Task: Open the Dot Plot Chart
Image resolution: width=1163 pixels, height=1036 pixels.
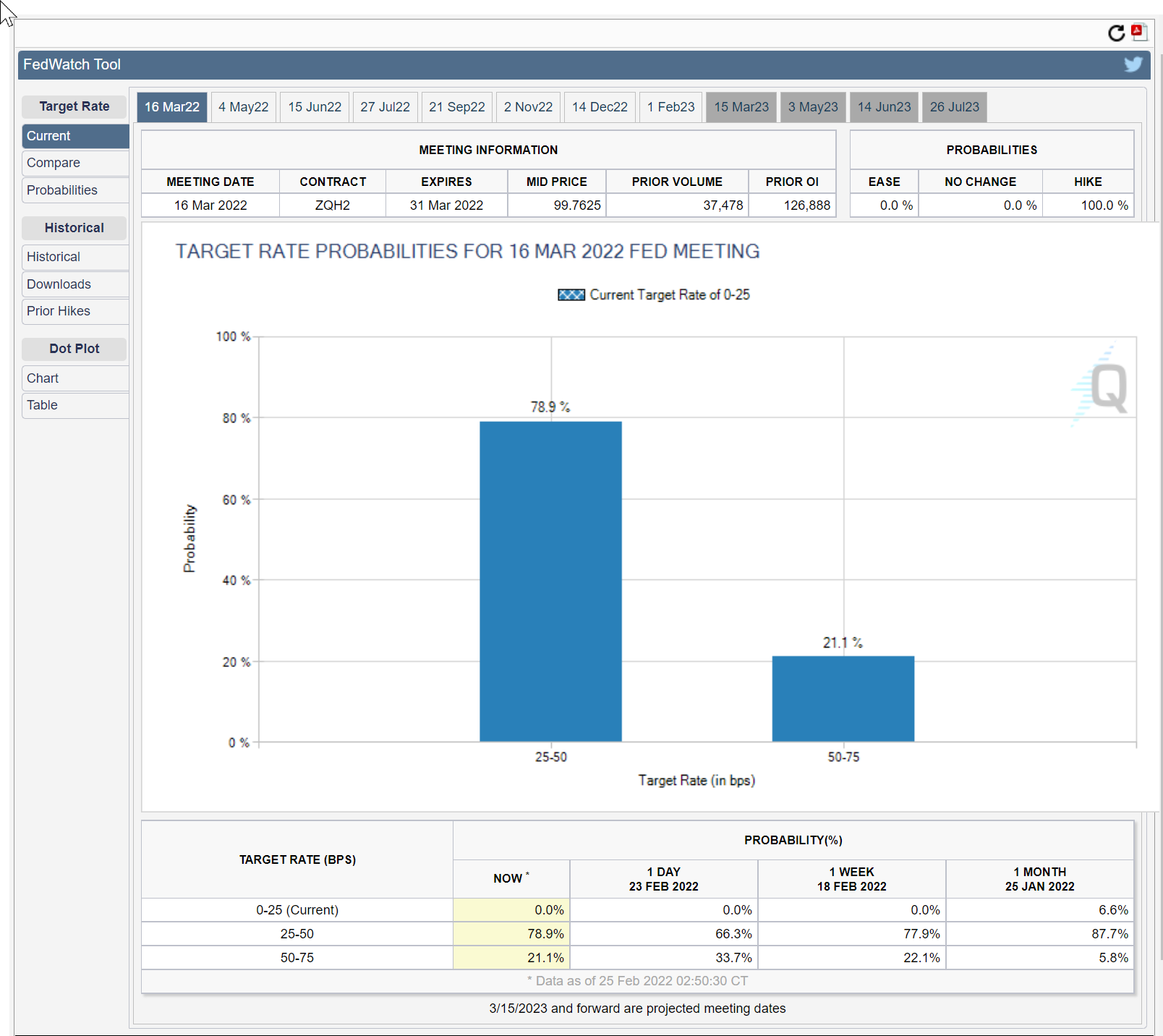Action: (x=43, y=378)
